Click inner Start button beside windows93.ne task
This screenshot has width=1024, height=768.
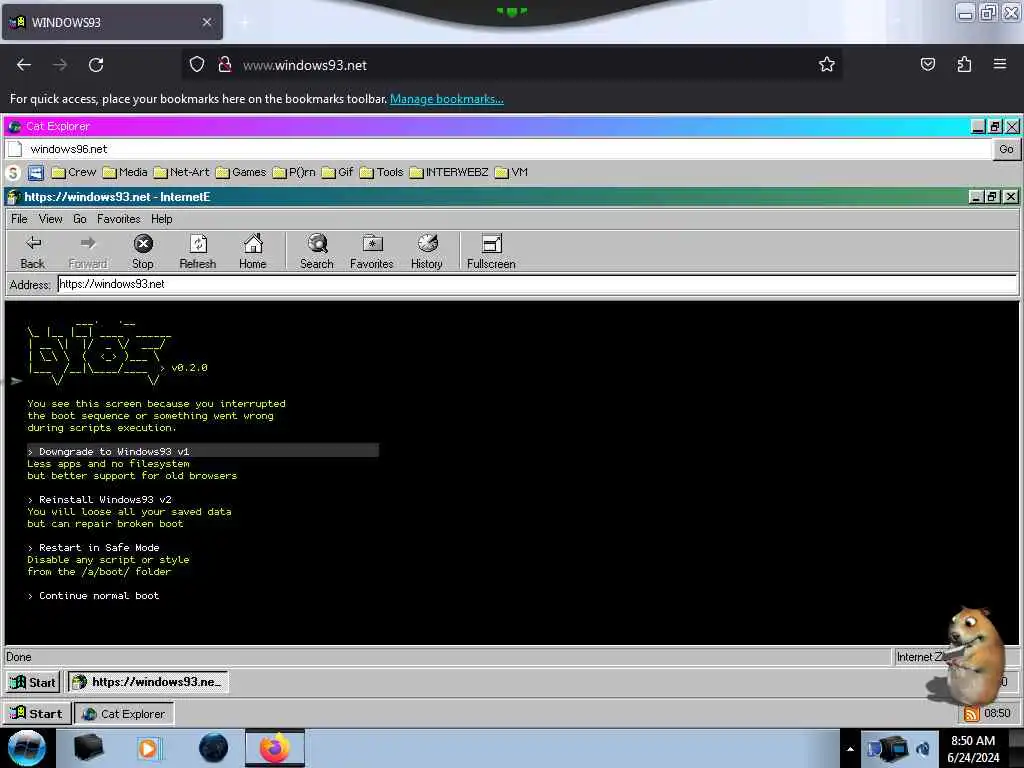[x=33, y=682]
